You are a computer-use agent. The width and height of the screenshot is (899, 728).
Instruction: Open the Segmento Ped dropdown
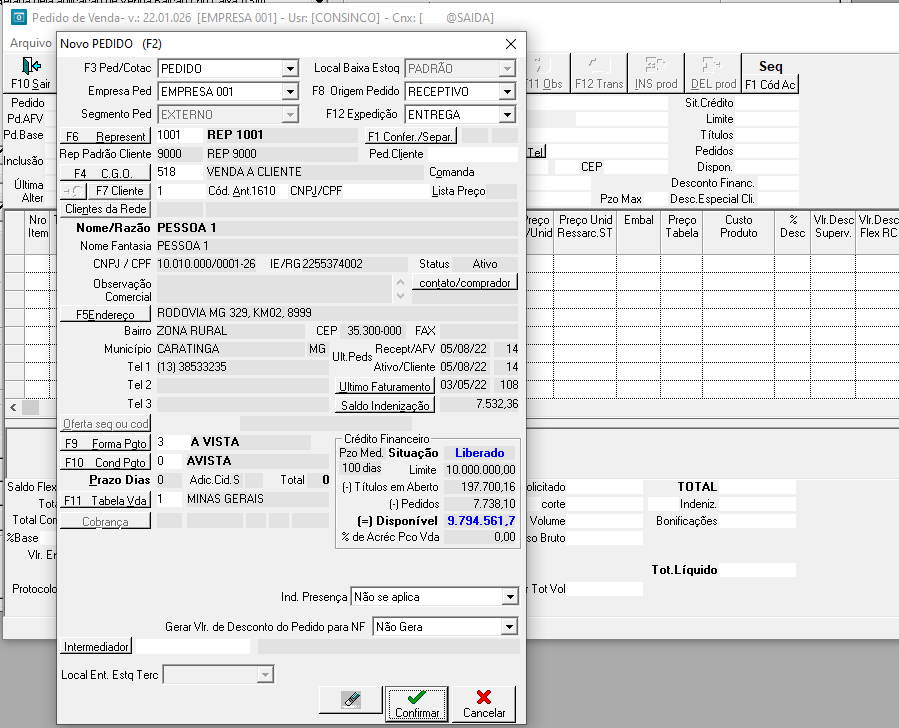click(291, 115)
